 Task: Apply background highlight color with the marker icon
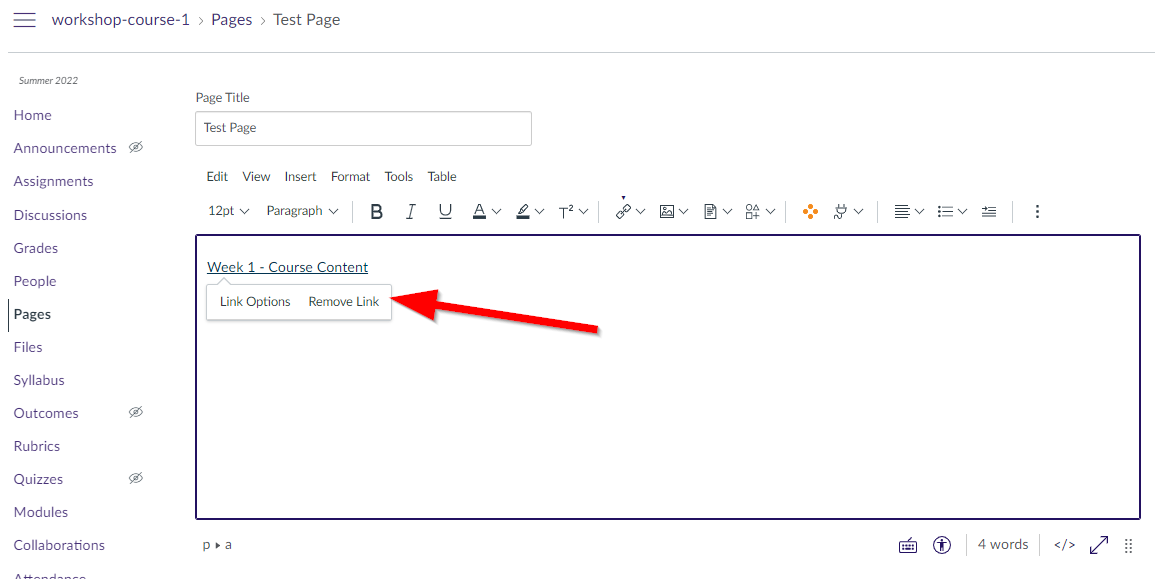click(x=522, y=212)
